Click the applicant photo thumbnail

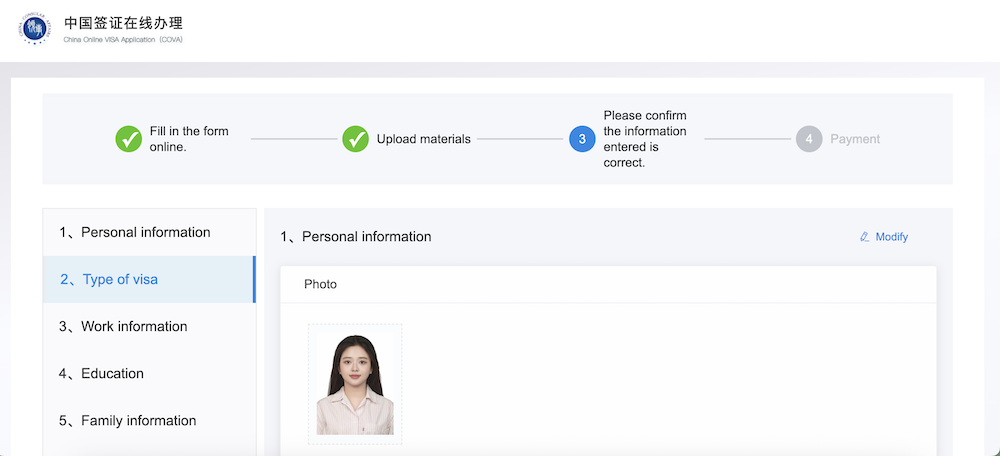355,383
